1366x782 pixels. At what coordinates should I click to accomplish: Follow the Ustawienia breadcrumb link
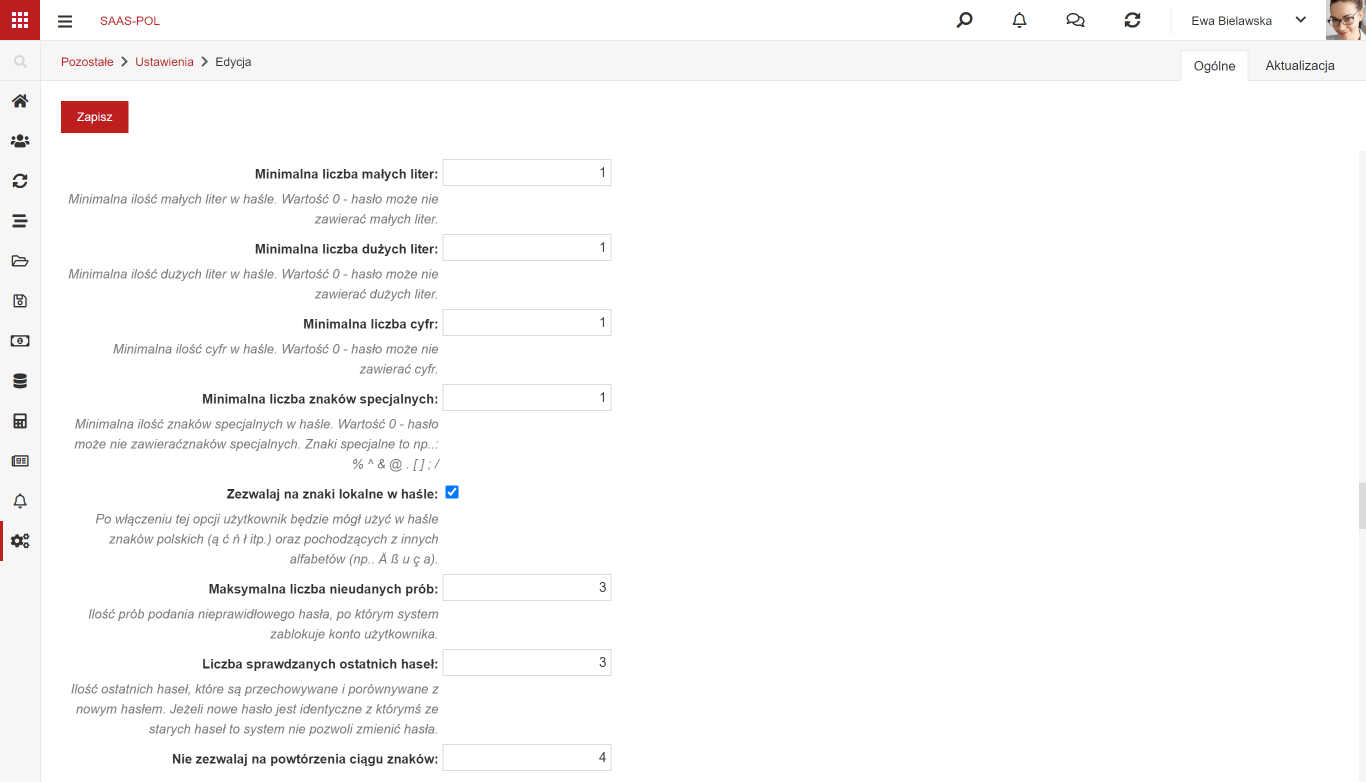(x=164, y=61)
